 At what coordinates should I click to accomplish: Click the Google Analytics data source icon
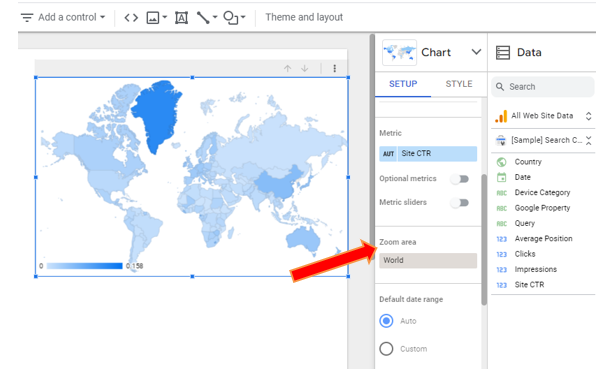point(501,116)
